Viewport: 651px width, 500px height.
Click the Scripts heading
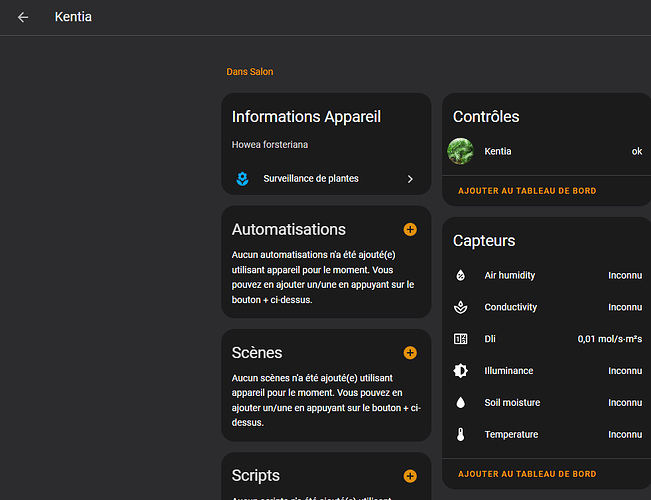256,476
